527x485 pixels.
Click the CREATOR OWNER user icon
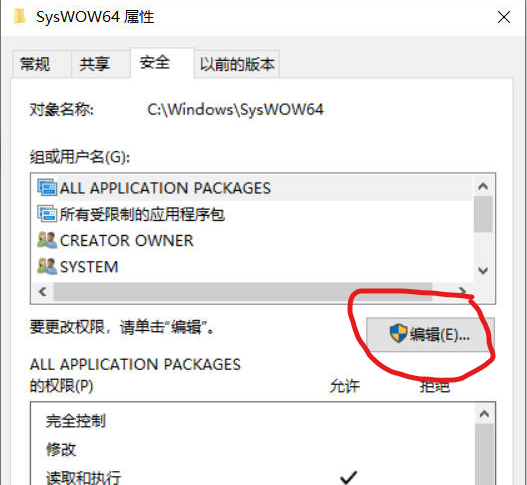coord(47,240)
